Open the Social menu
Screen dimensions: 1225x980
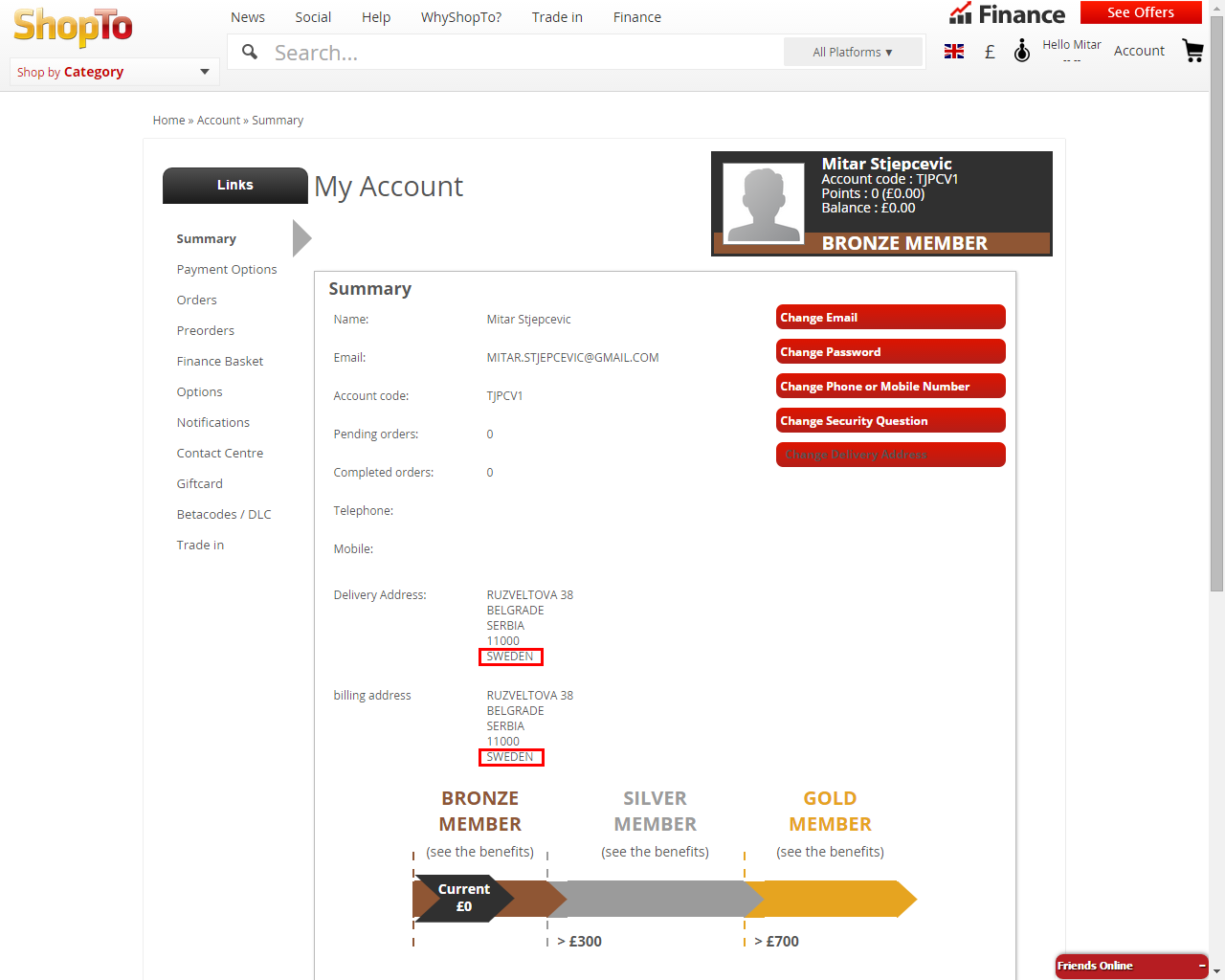tap(313, 17)
